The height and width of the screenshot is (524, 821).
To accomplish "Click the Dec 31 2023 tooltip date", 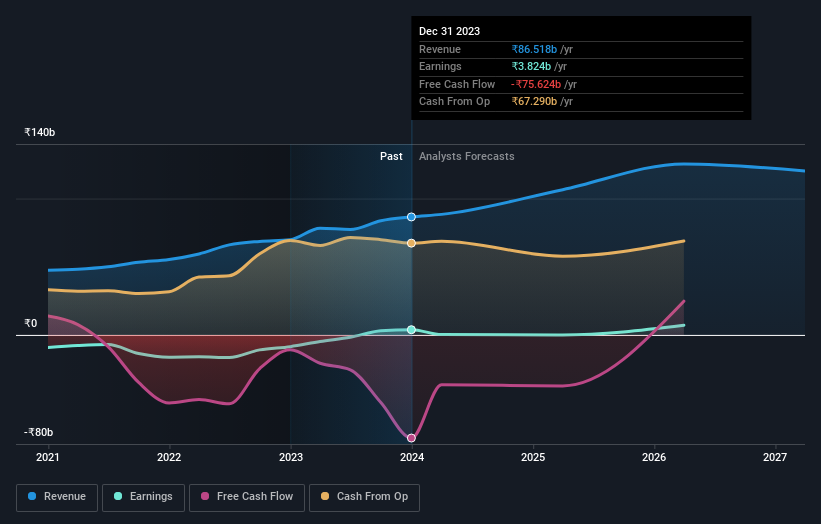I will (x=449, y=31).
